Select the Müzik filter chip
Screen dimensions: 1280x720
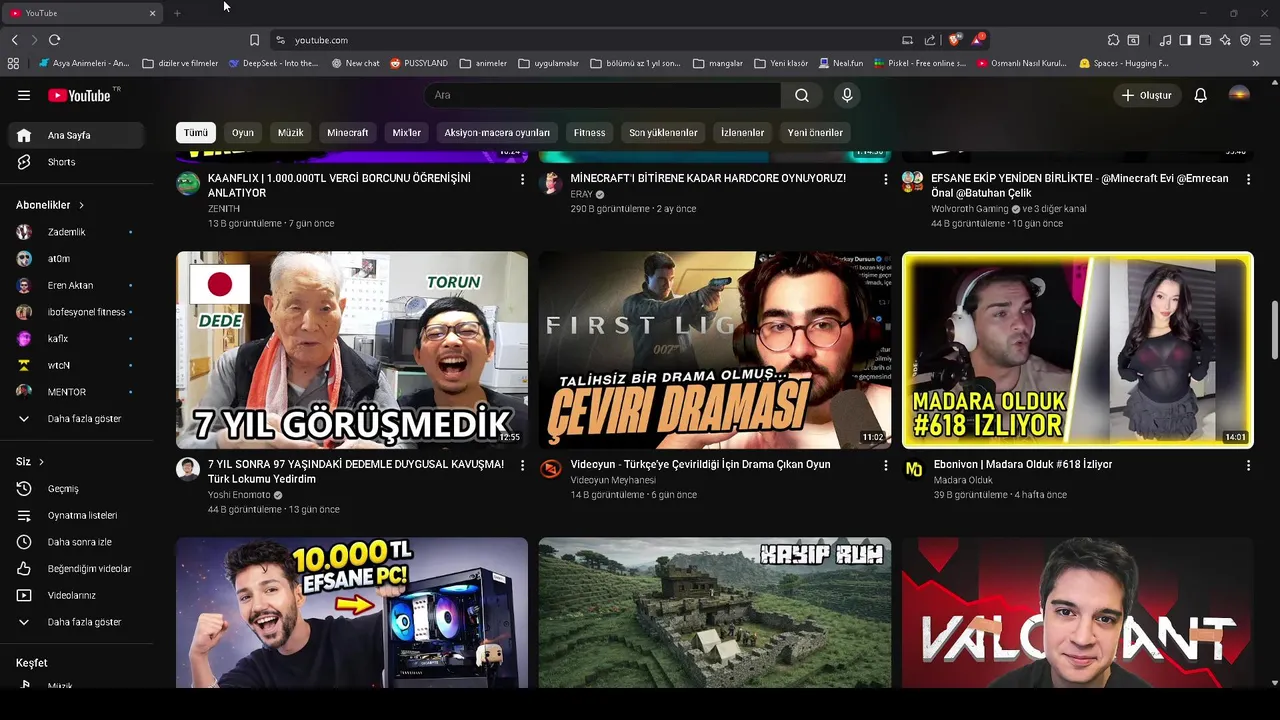[290, 132]
